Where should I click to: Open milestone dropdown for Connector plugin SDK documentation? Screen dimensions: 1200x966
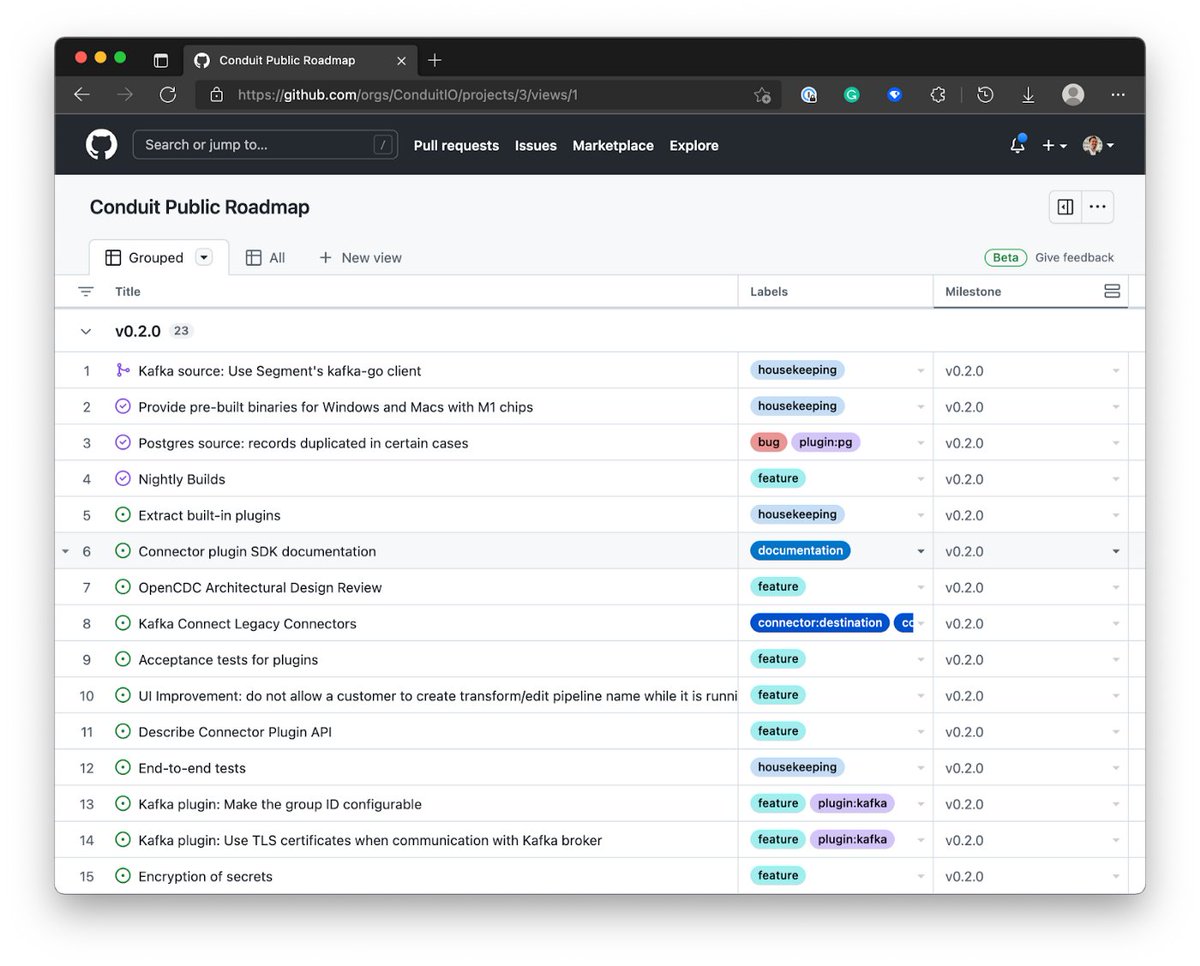pos(1116,551)
